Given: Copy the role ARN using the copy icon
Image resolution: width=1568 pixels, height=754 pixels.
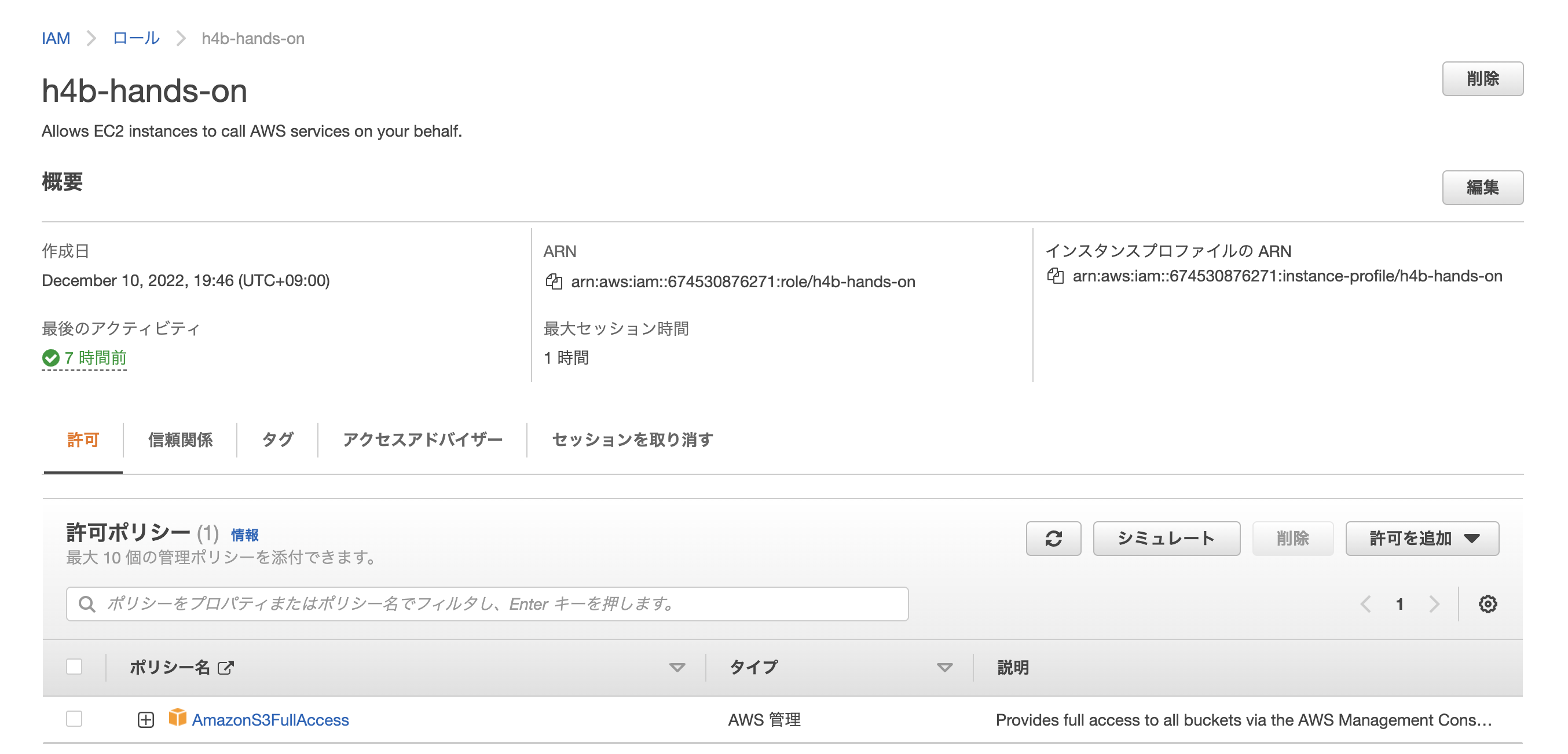Looking at the screenshot, I should point(555,282).
